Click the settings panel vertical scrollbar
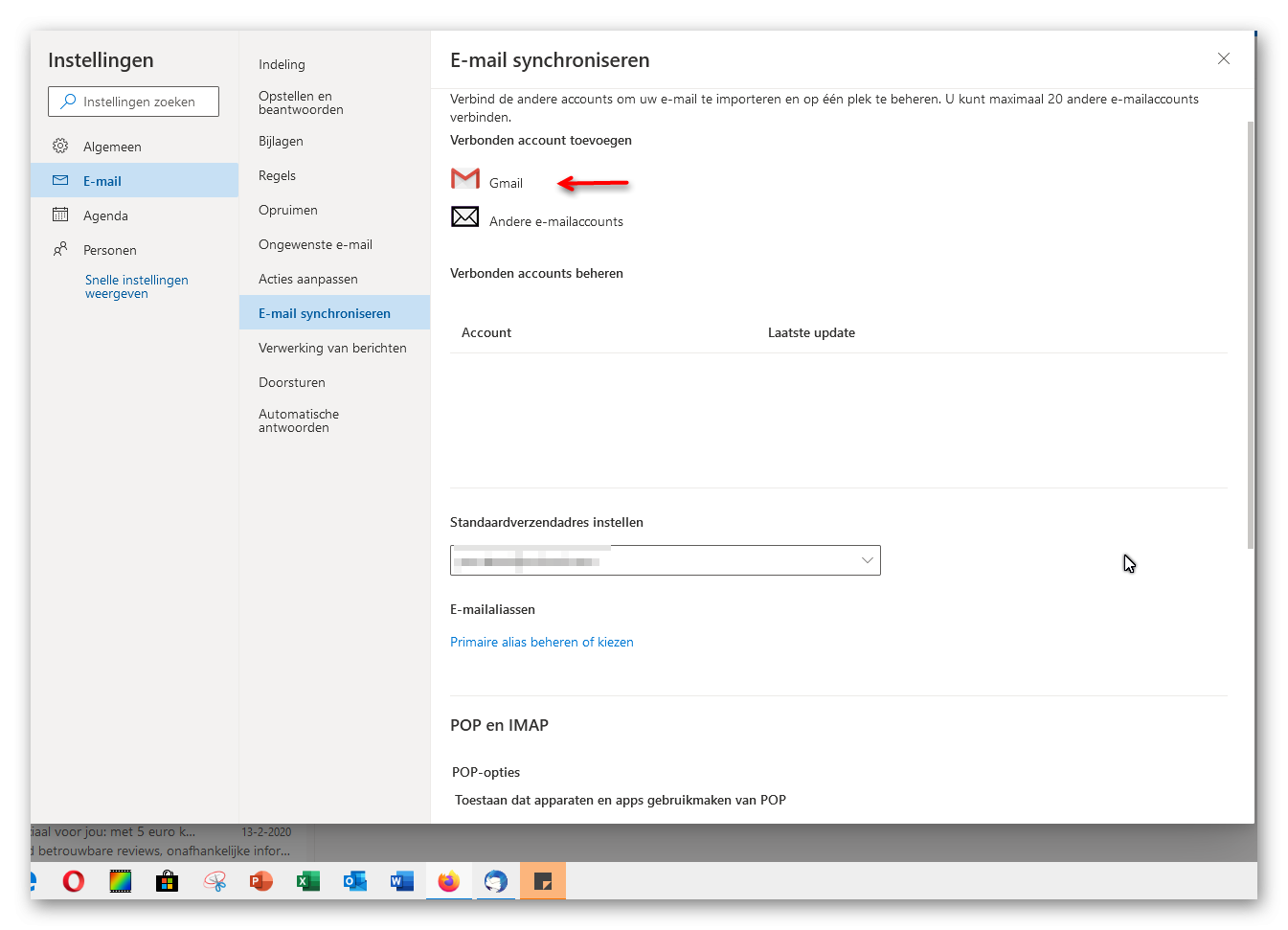The image size is (1288, 930). click(x=1250, y=335)
